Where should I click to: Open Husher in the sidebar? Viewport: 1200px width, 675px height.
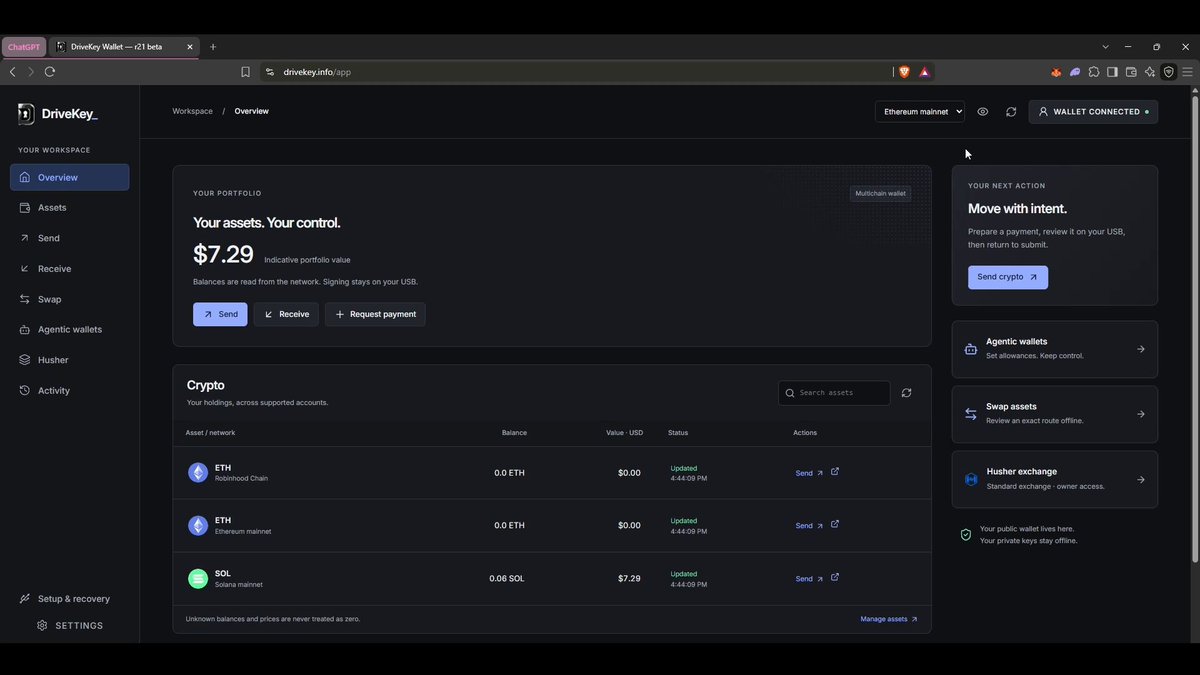point(70,360)
